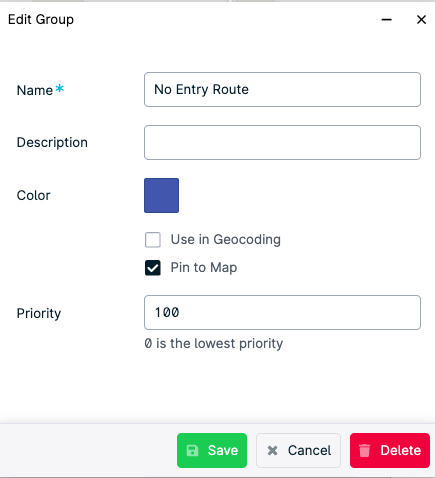Click into the empty Description field
The image size is (435, 478).
pos(282,142)
